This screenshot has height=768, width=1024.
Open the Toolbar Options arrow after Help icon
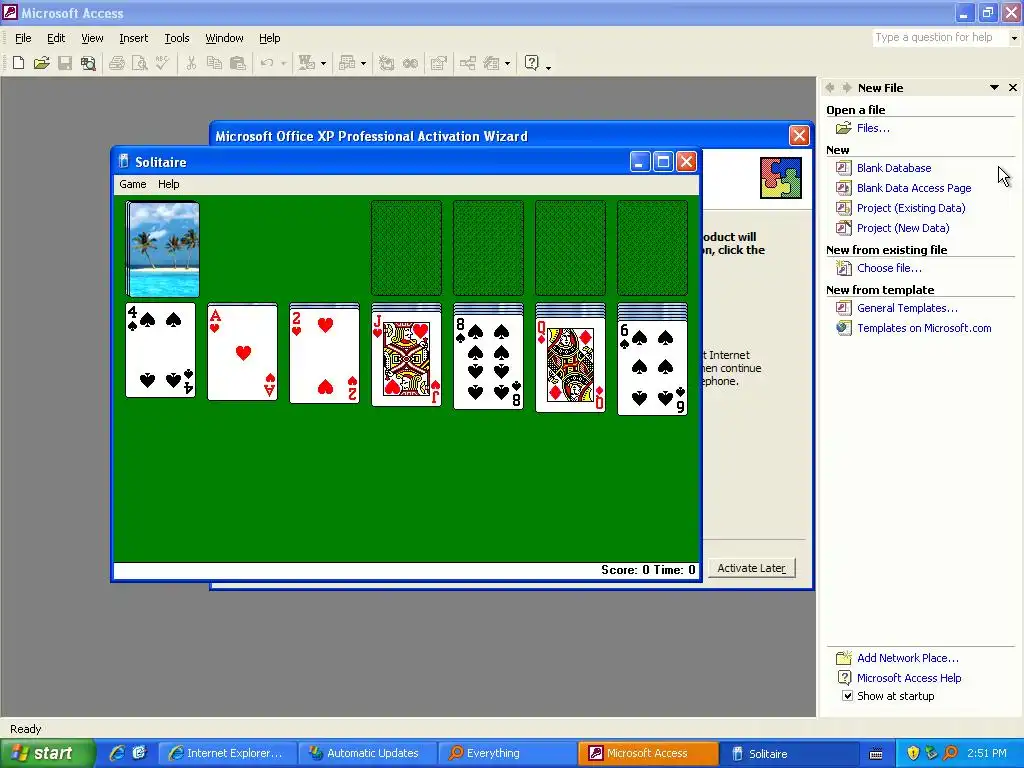[549, 66]
